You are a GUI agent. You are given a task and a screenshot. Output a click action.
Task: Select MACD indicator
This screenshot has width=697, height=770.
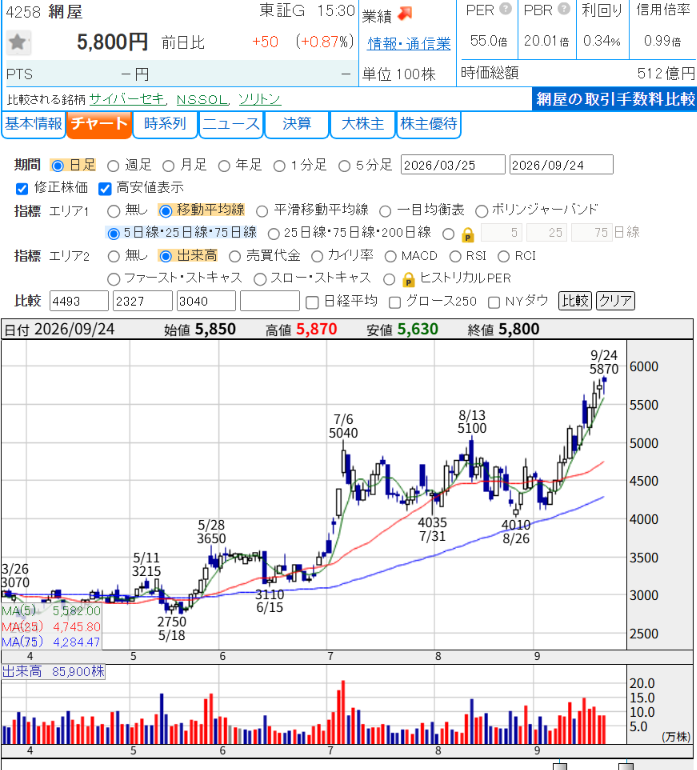click(x=390, y=256)
